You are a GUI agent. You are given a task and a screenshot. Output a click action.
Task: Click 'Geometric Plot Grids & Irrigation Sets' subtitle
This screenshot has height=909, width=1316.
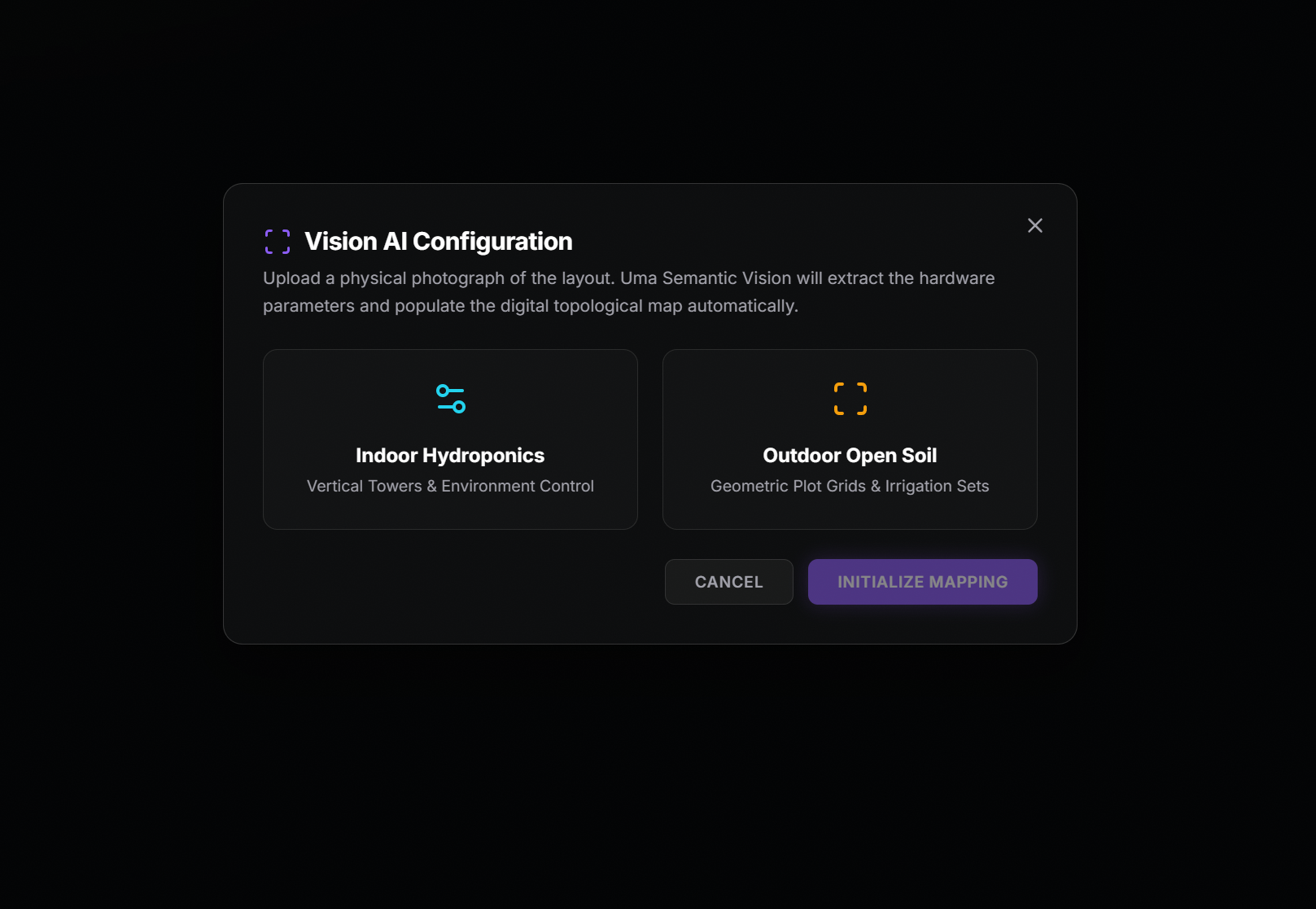(850, 486)
